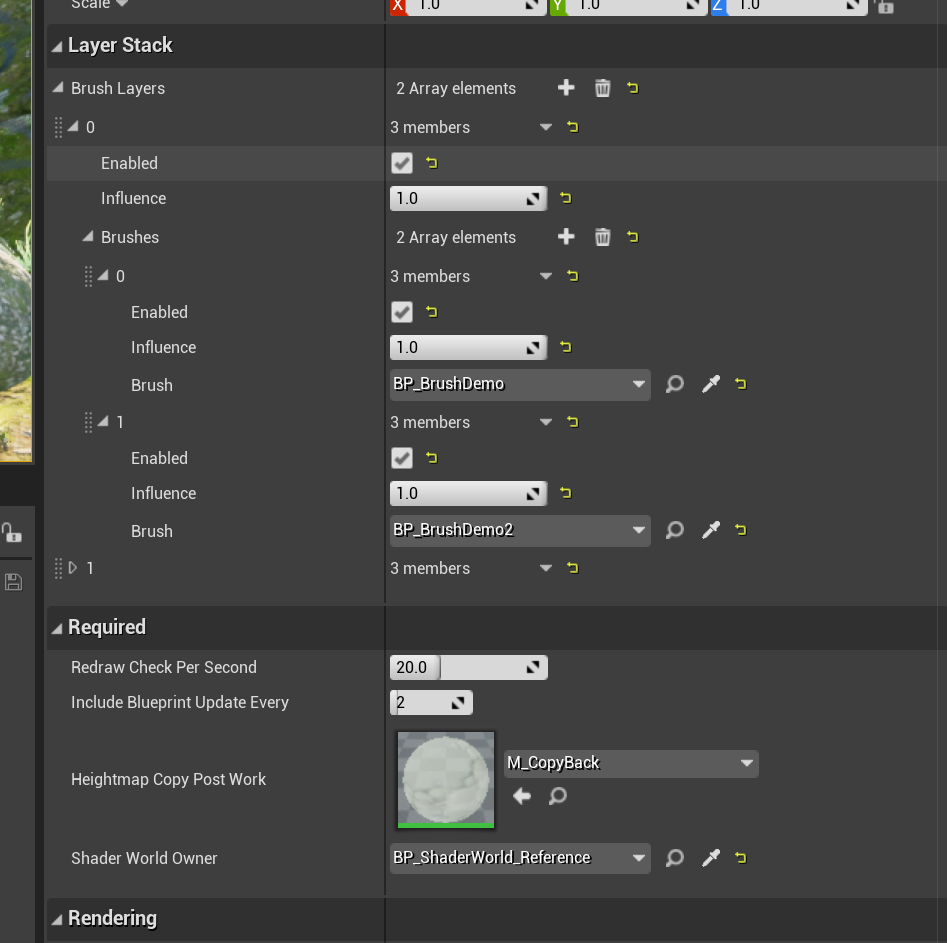Use selected asset arrow for Heightmap Copy Post Work
The width and height of the screenshot is (947, 943).
[521, 796]
